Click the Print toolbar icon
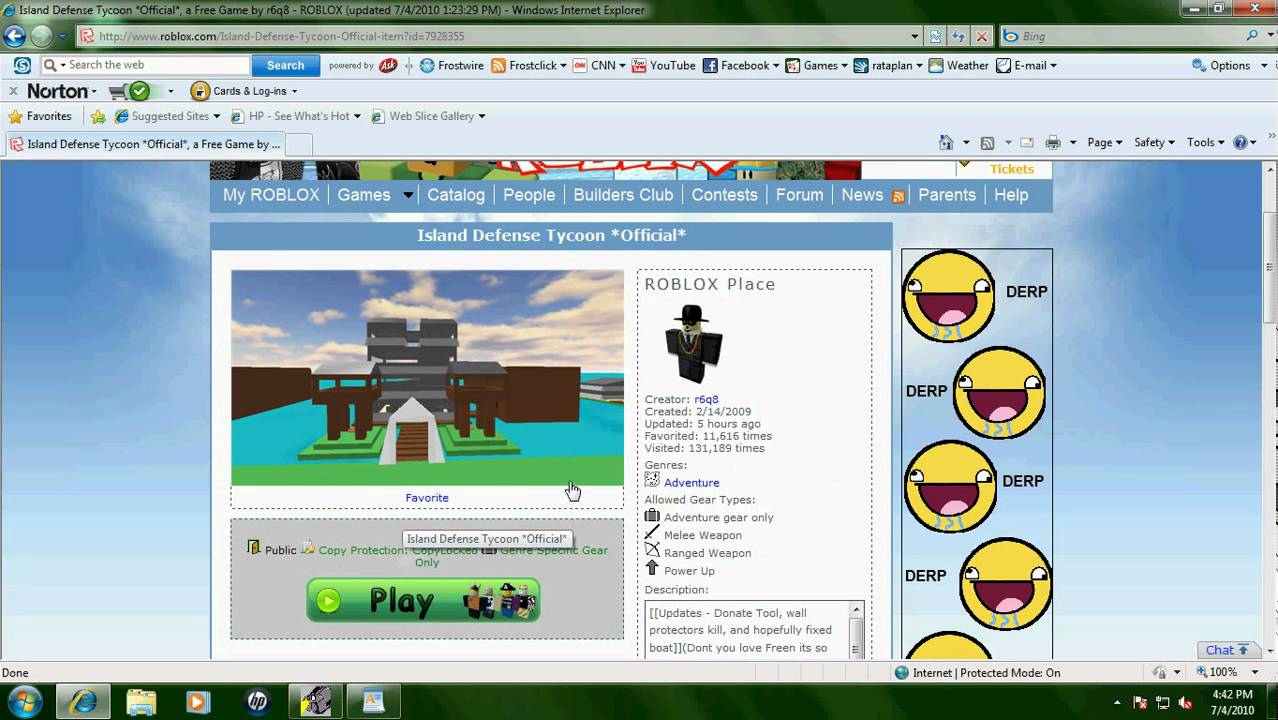This screenshot has height=720, width=1278. pyautogui.click(x=1053, y=142)
